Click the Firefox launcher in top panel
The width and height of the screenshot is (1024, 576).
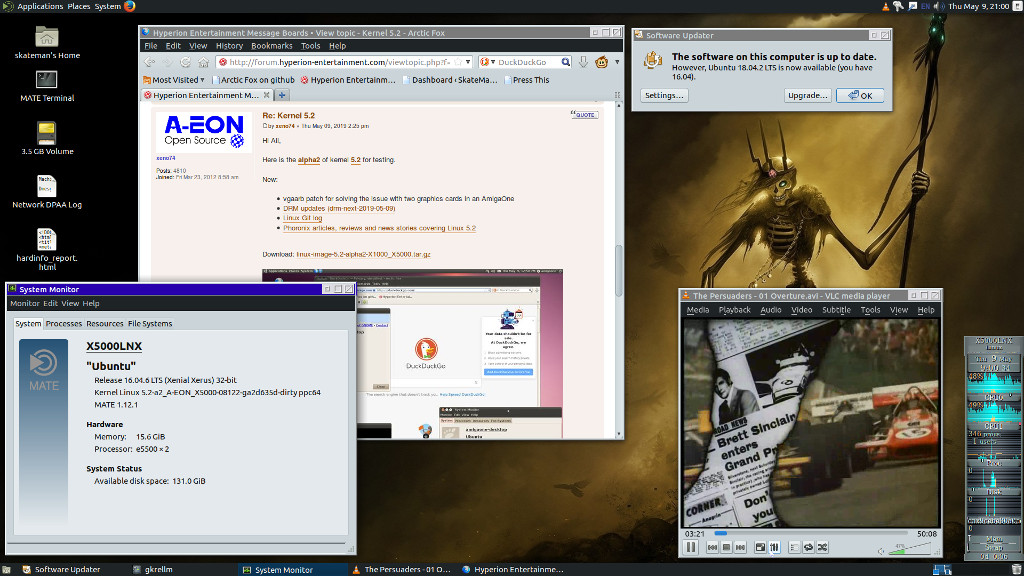pyautogui.click(x=130, y=6)
